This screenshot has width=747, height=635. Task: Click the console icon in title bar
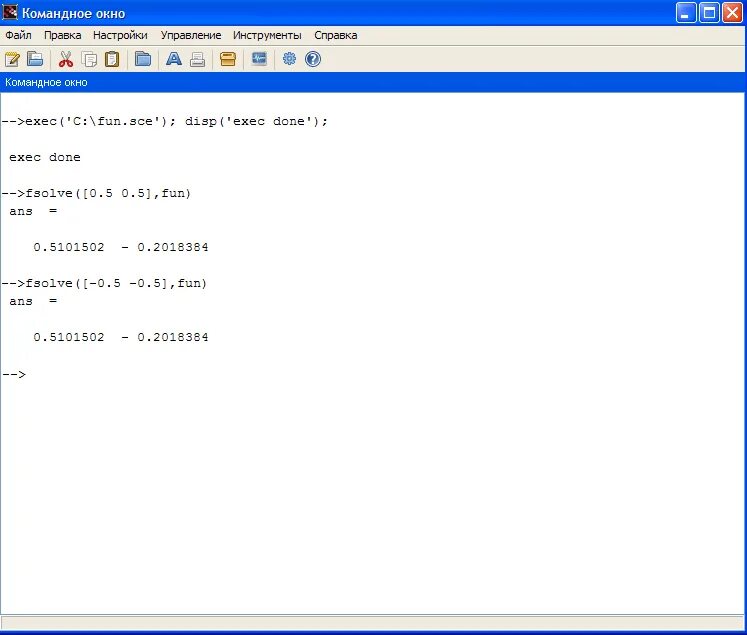(x=10, y=12)
